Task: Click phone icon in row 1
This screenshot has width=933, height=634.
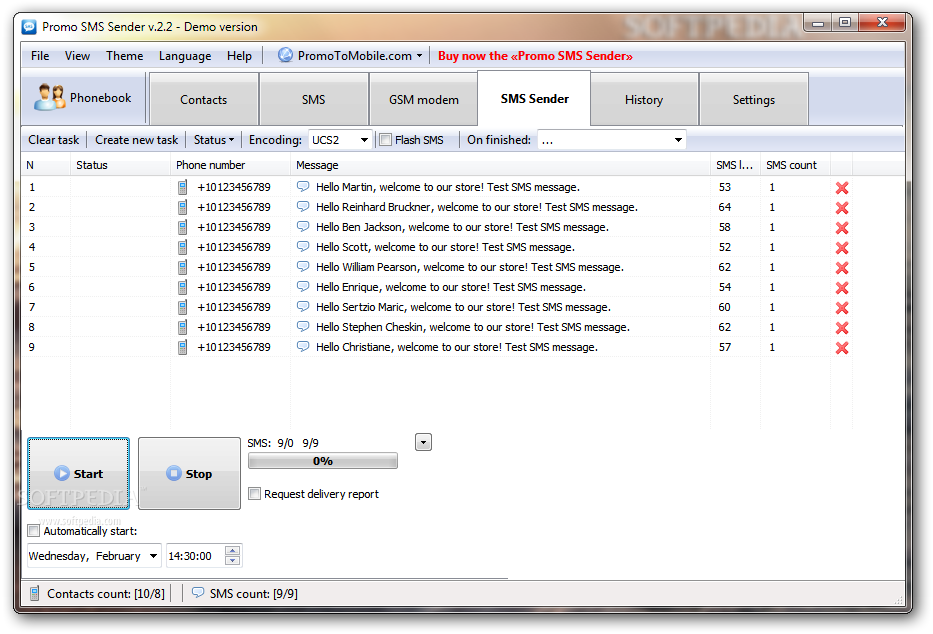Action: (183, 187)
